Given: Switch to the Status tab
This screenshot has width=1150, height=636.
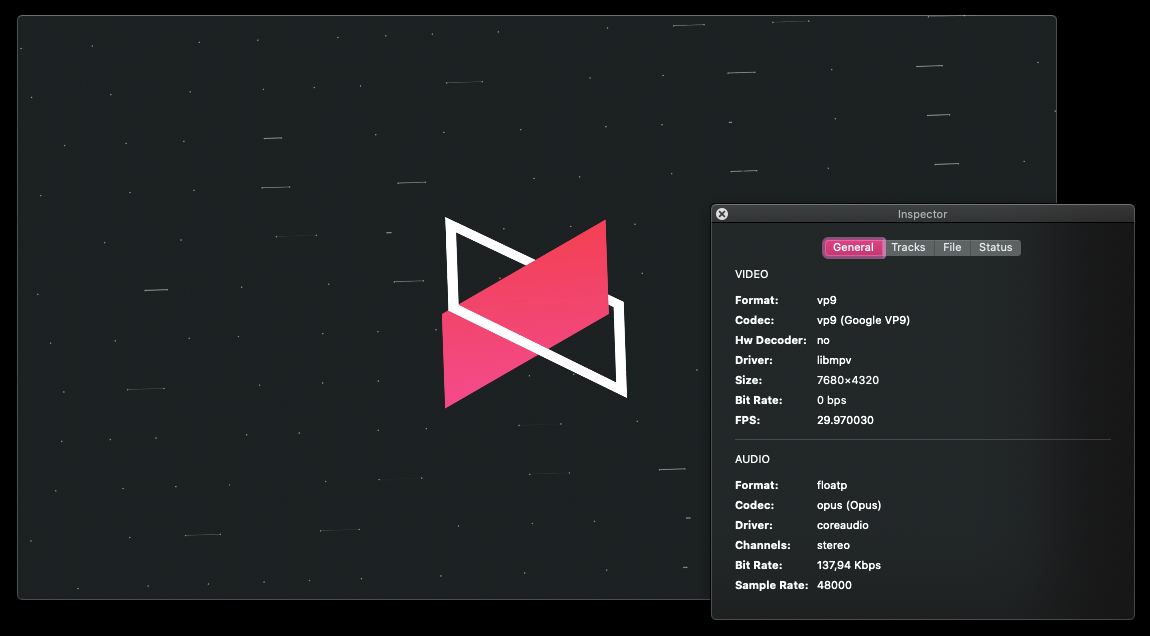Looking at the screenshot, I should [x=995, y=248].
